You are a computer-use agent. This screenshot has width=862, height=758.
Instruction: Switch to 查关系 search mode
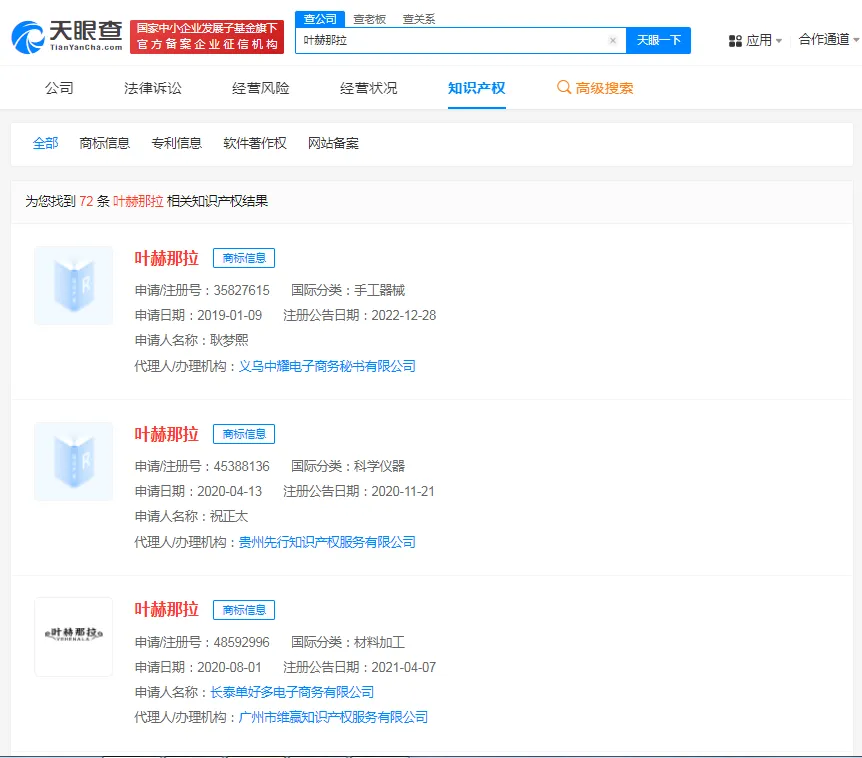(x=419, y=19)
